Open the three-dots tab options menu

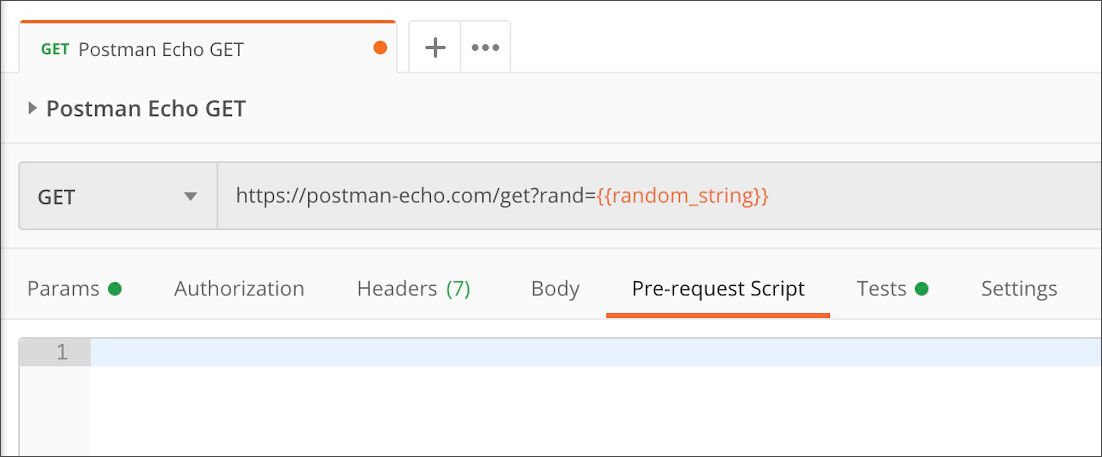[485, 47]
